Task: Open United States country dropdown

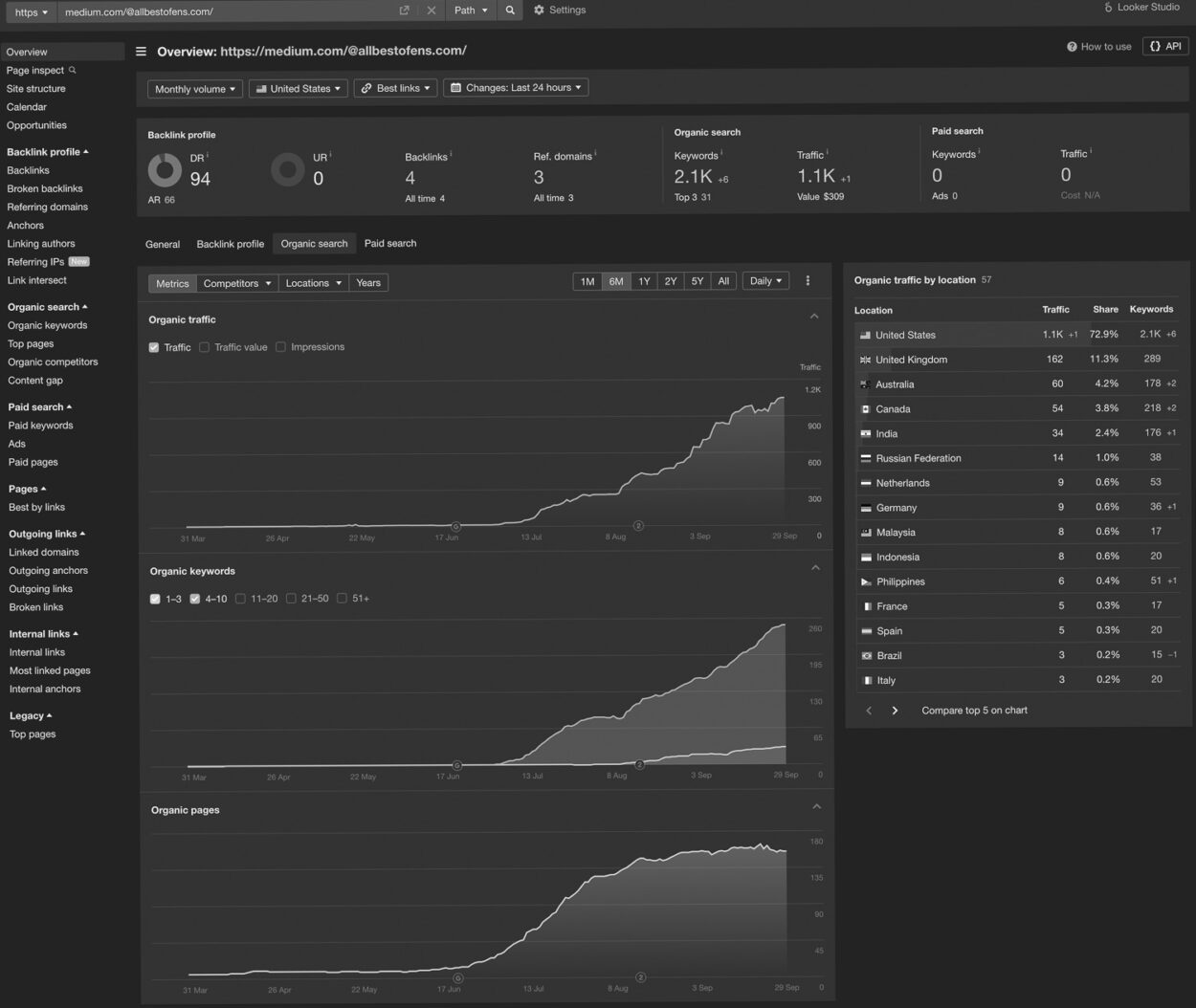Action: point(299,89)
